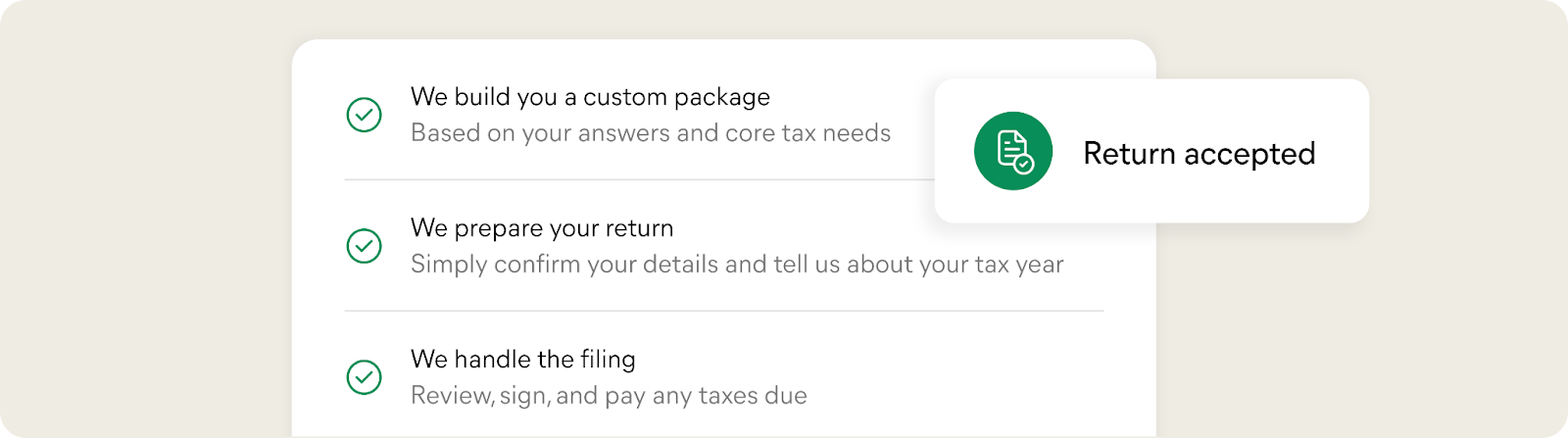Click the "Simply confirm your details" description text
1568x438 pixels.
pos(737,265)
